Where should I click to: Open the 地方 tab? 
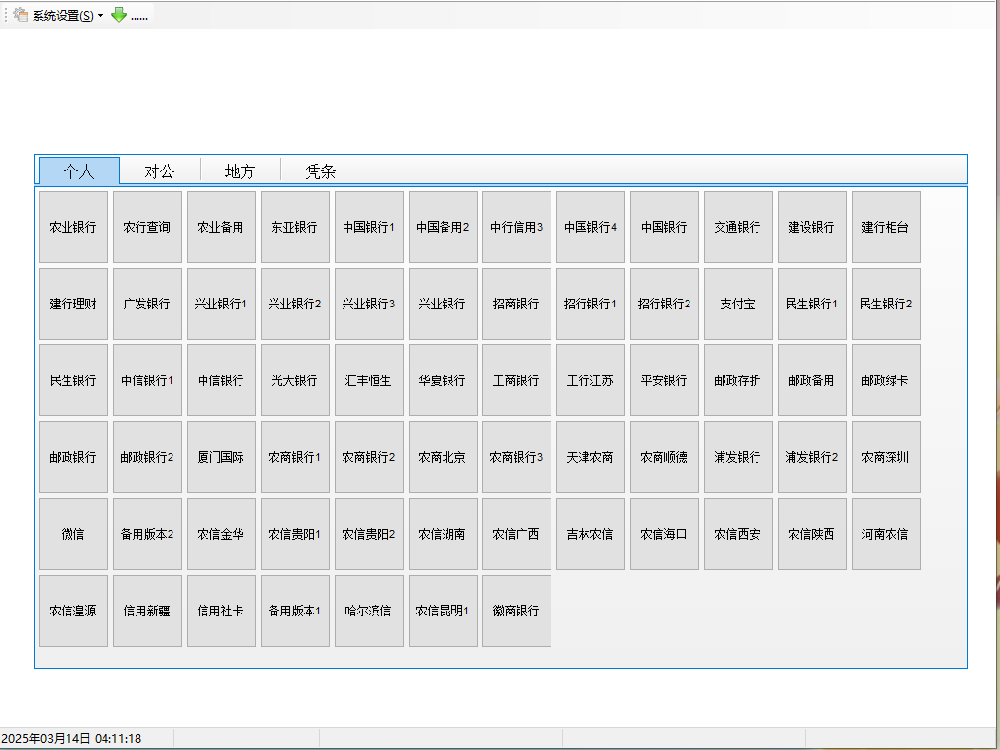coord(240,171)
